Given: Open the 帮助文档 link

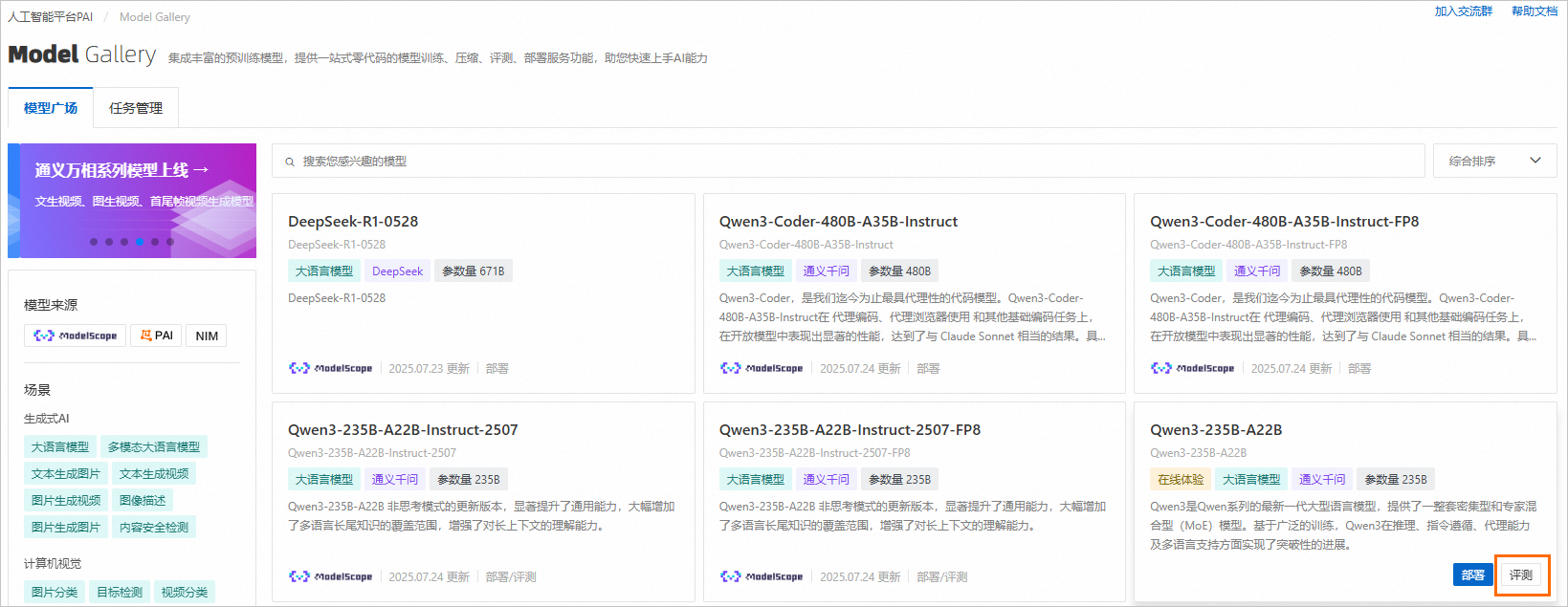Looking at the screenshot, I should coord(1535,11).
